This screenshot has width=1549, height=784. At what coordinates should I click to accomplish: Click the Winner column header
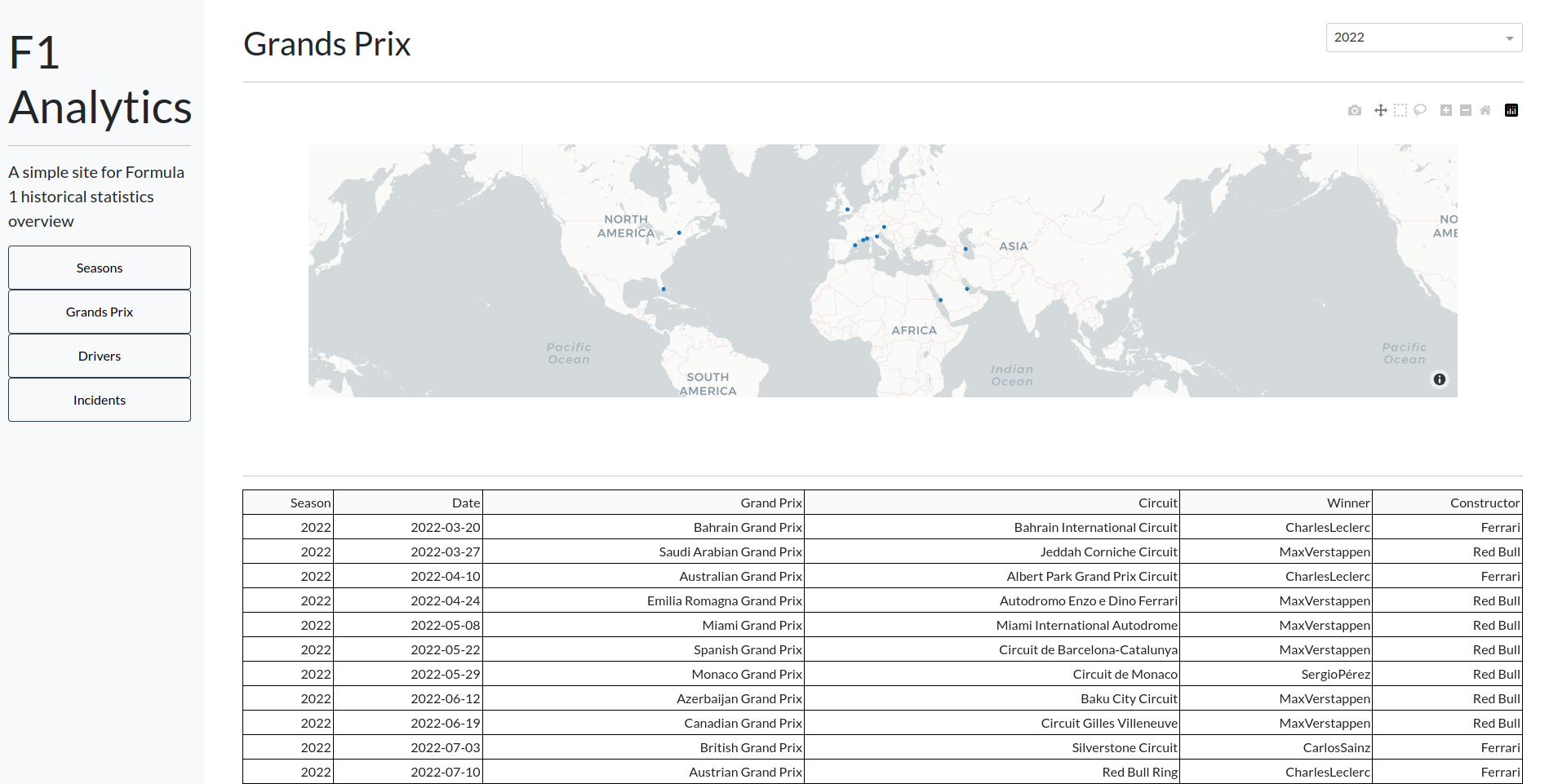pos(1347,503)
